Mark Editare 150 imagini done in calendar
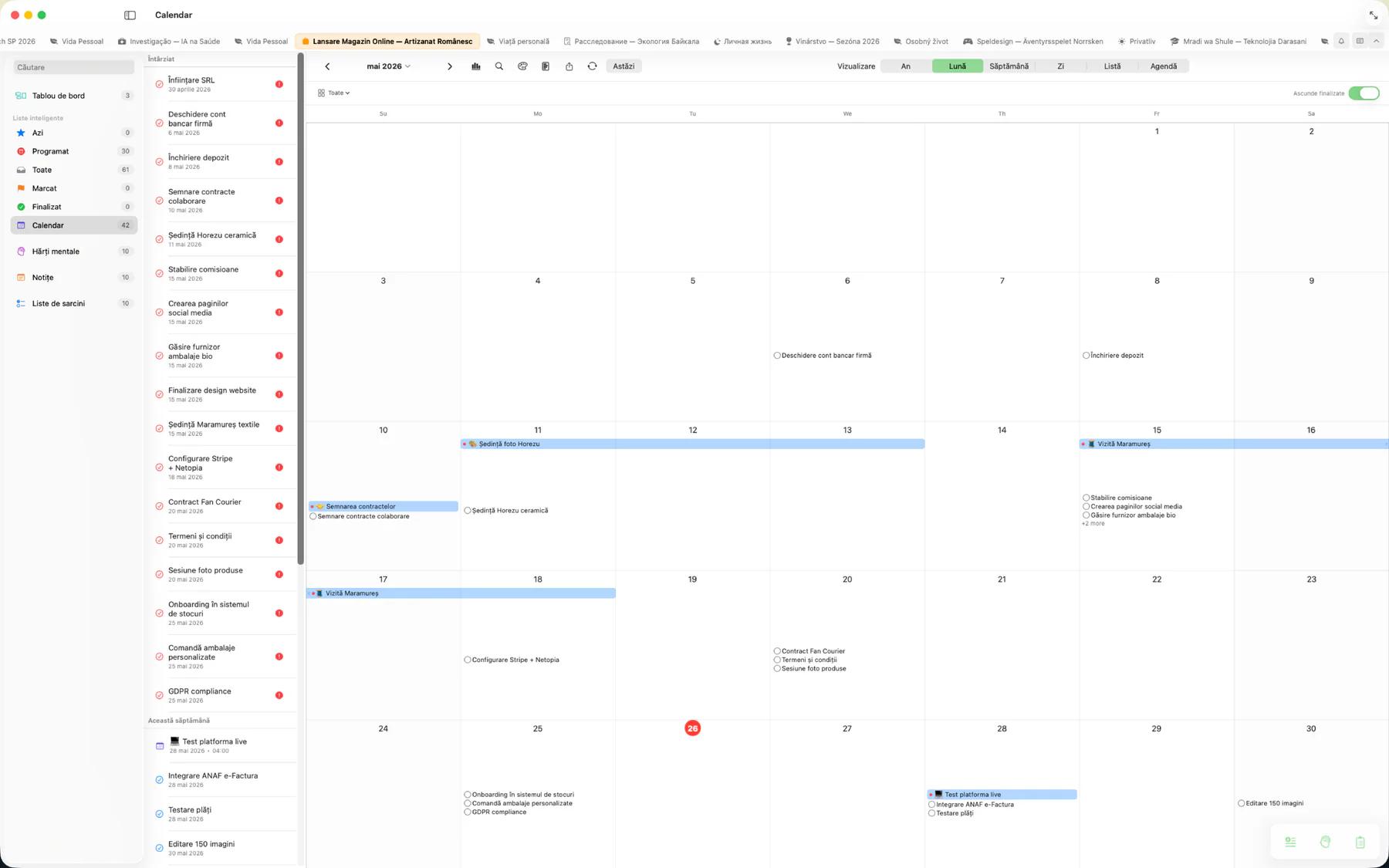 tap(1241, 803)
